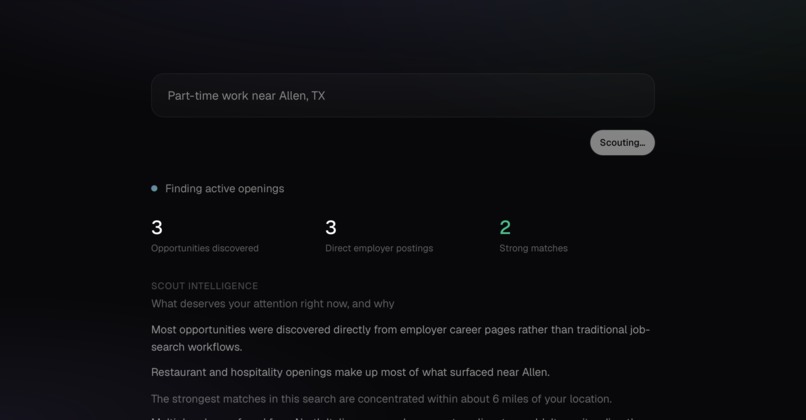Click the 'Part-time work near Allen, TX' search field

point(402,96)
